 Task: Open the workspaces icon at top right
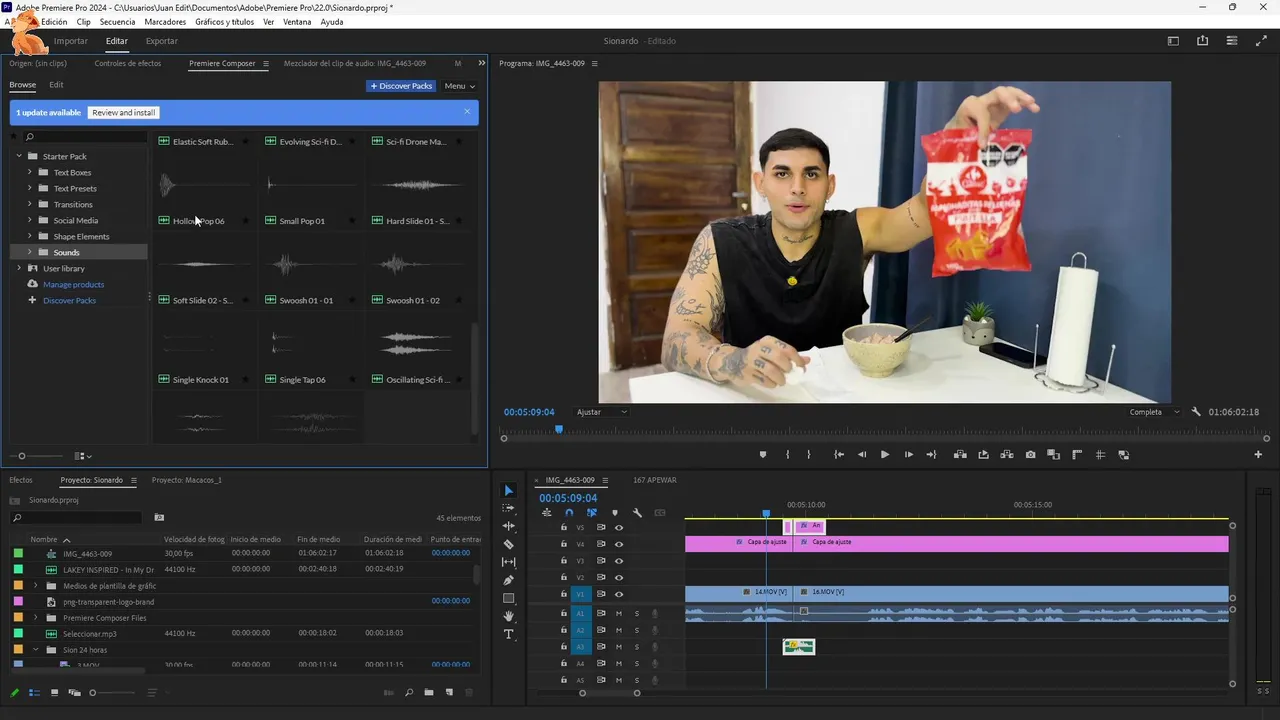pyautogui.click(x=1173, y=41)
